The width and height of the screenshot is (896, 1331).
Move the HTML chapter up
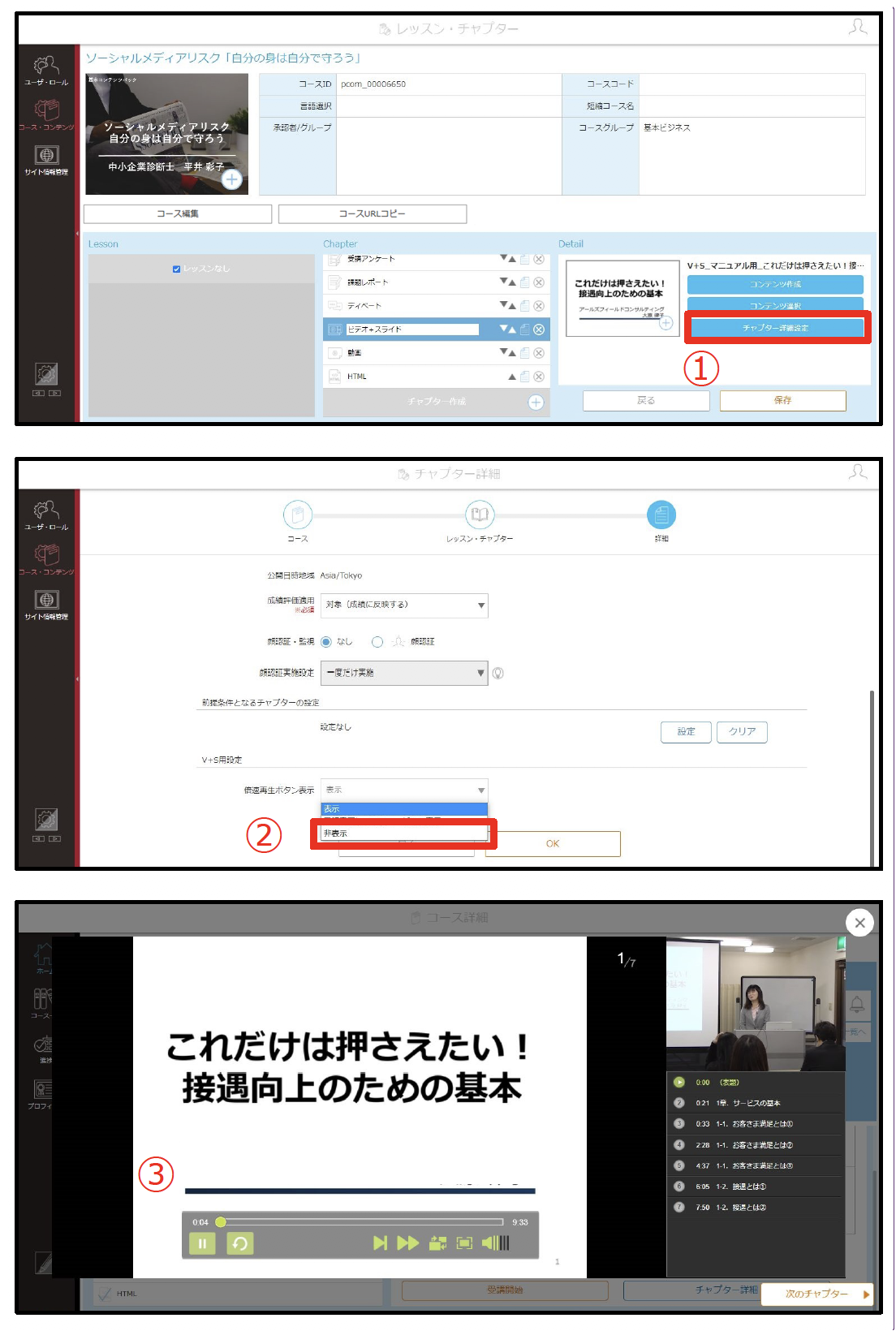[x=512, y=377]
